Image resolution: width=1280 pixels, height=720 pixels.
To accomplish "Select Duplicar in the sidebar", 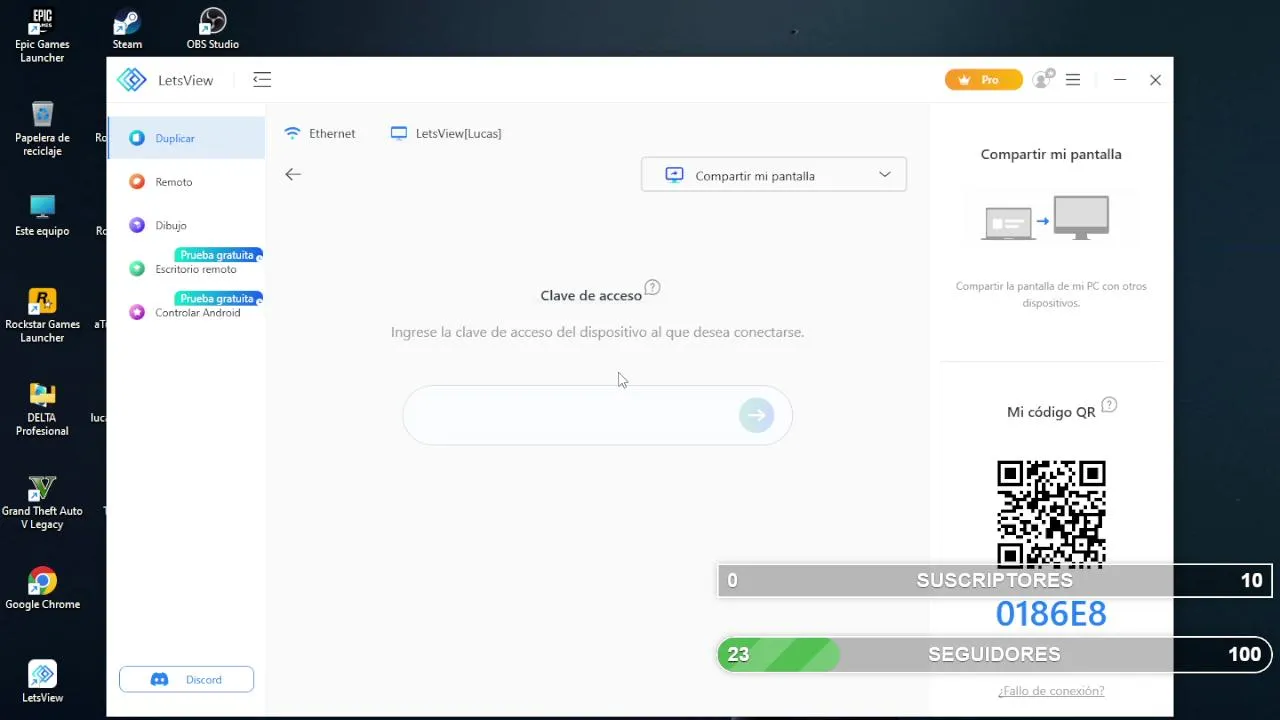I will tap(186, 138).
